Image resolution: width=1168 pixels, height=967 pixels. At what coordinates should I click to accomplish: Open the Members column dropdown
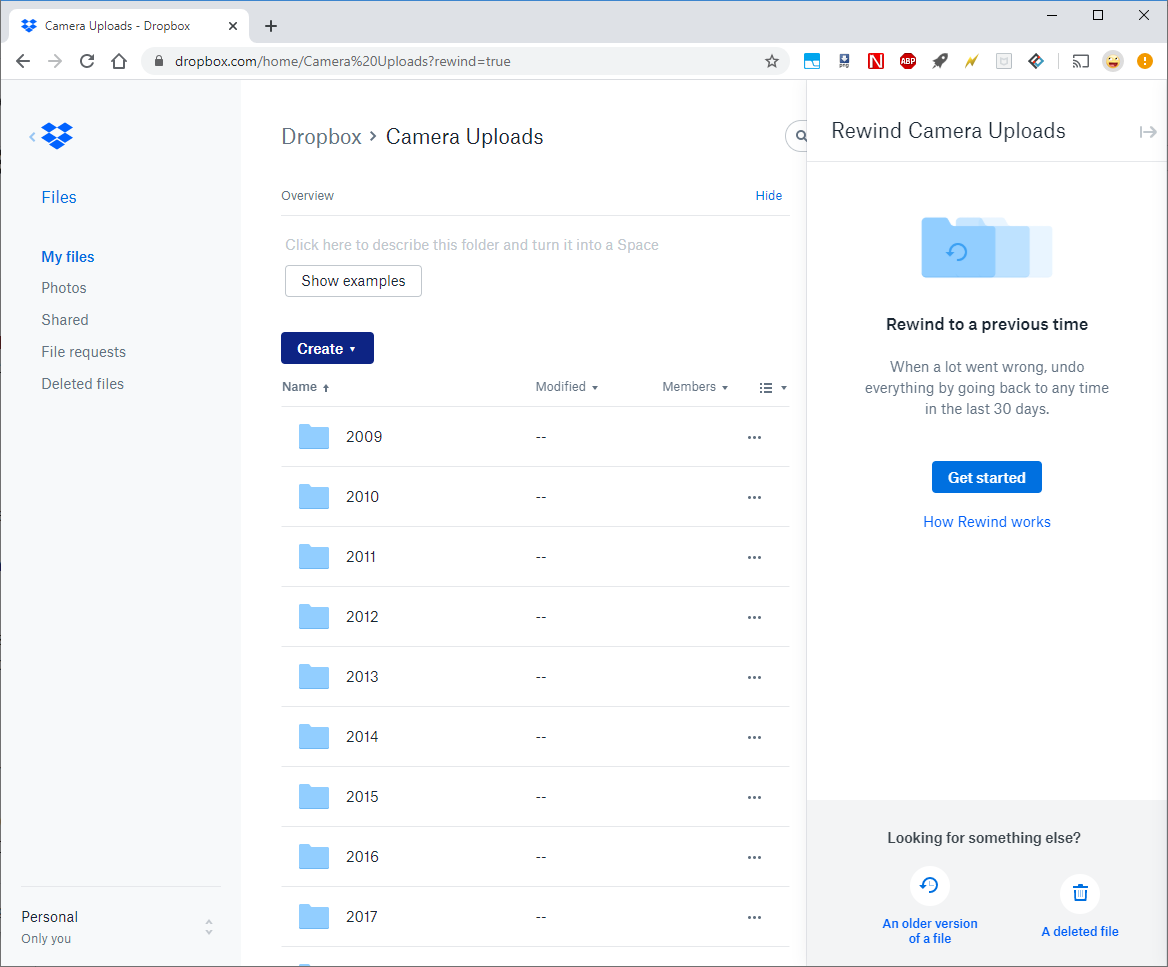click(695, 387)
